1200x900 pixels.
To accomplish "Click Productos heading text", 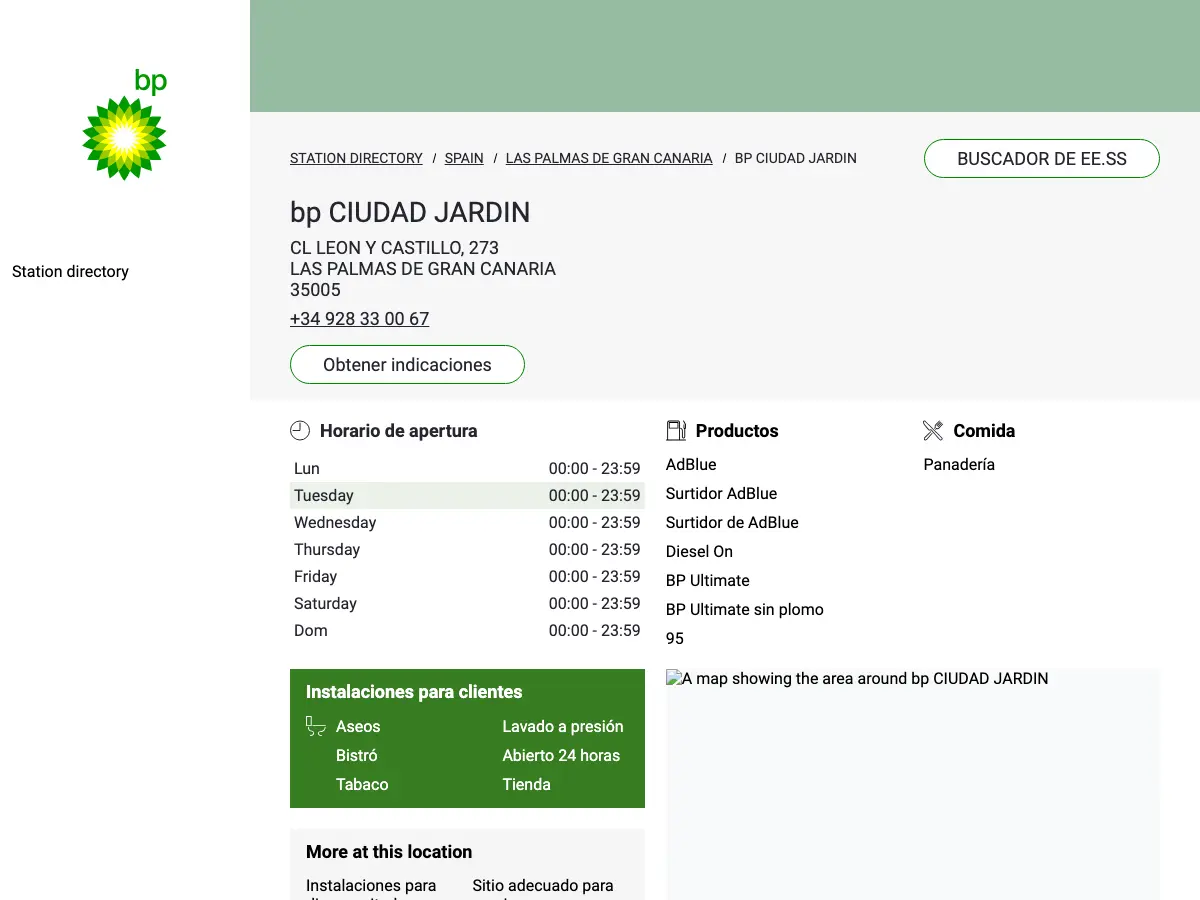I will (x=737, y=431).
